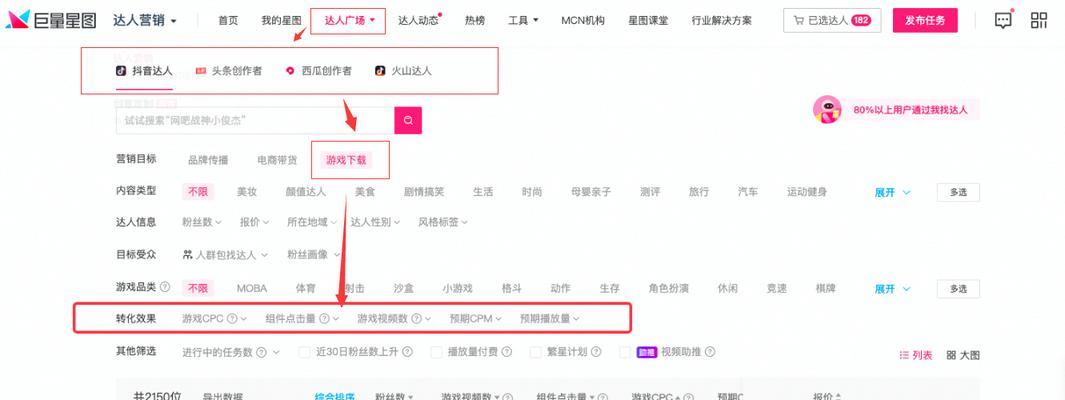Viewport: 1065px width, 400px height.
Task: Open 行业解决方案 page
Action: [721, 20]
